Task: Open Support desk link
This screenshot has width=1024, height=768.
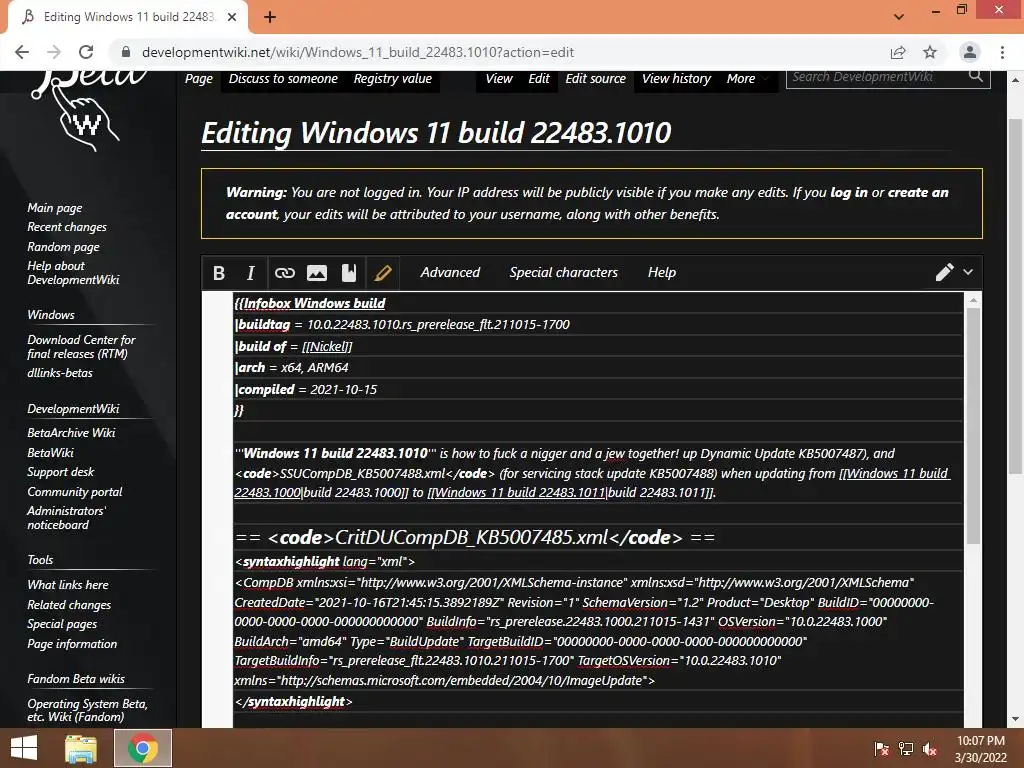Action: [61, 472]
